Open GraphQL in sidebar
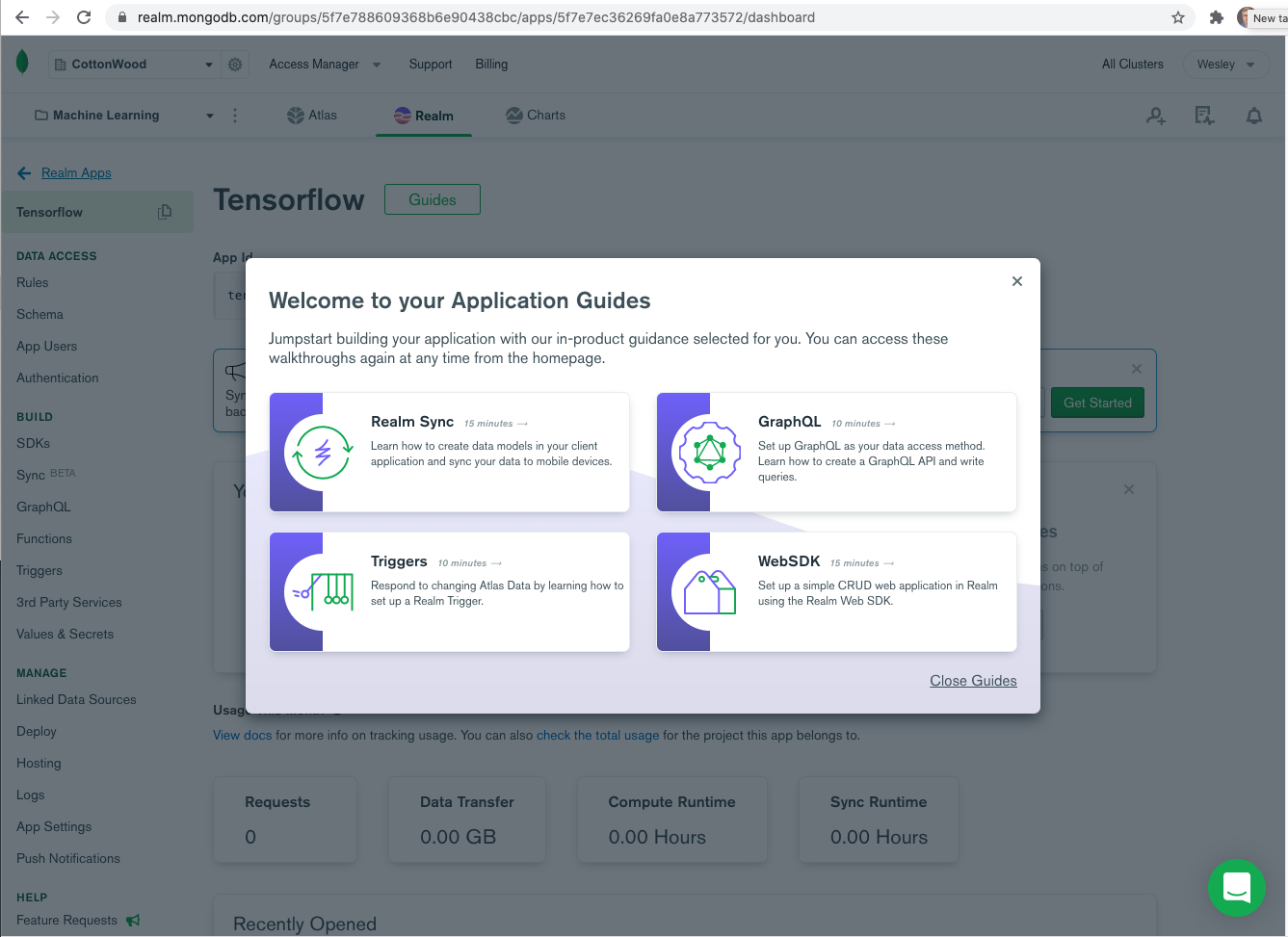 (x=43, y=508)
